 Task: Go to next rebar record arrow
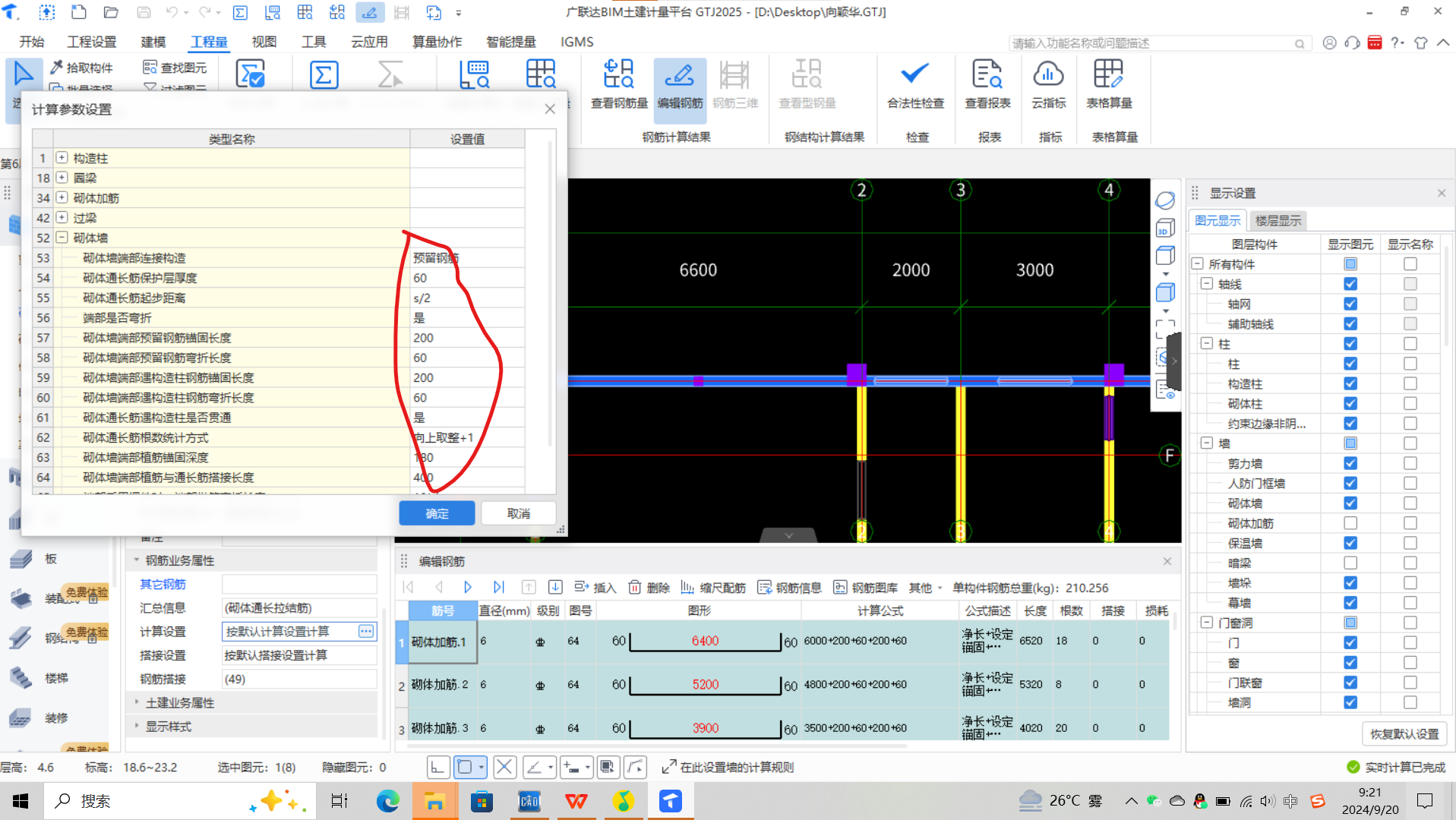[x=468, y=587]
